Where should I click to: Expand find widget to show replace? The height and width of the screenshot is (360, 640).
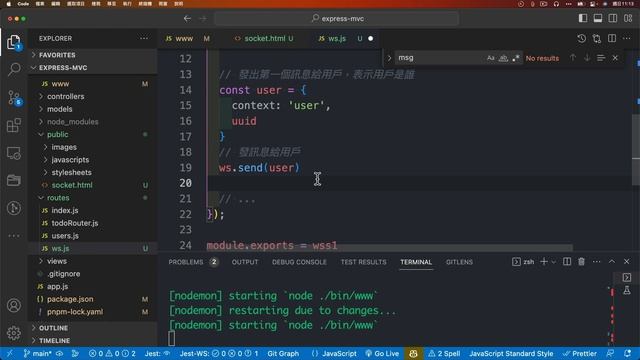point(389,58)
